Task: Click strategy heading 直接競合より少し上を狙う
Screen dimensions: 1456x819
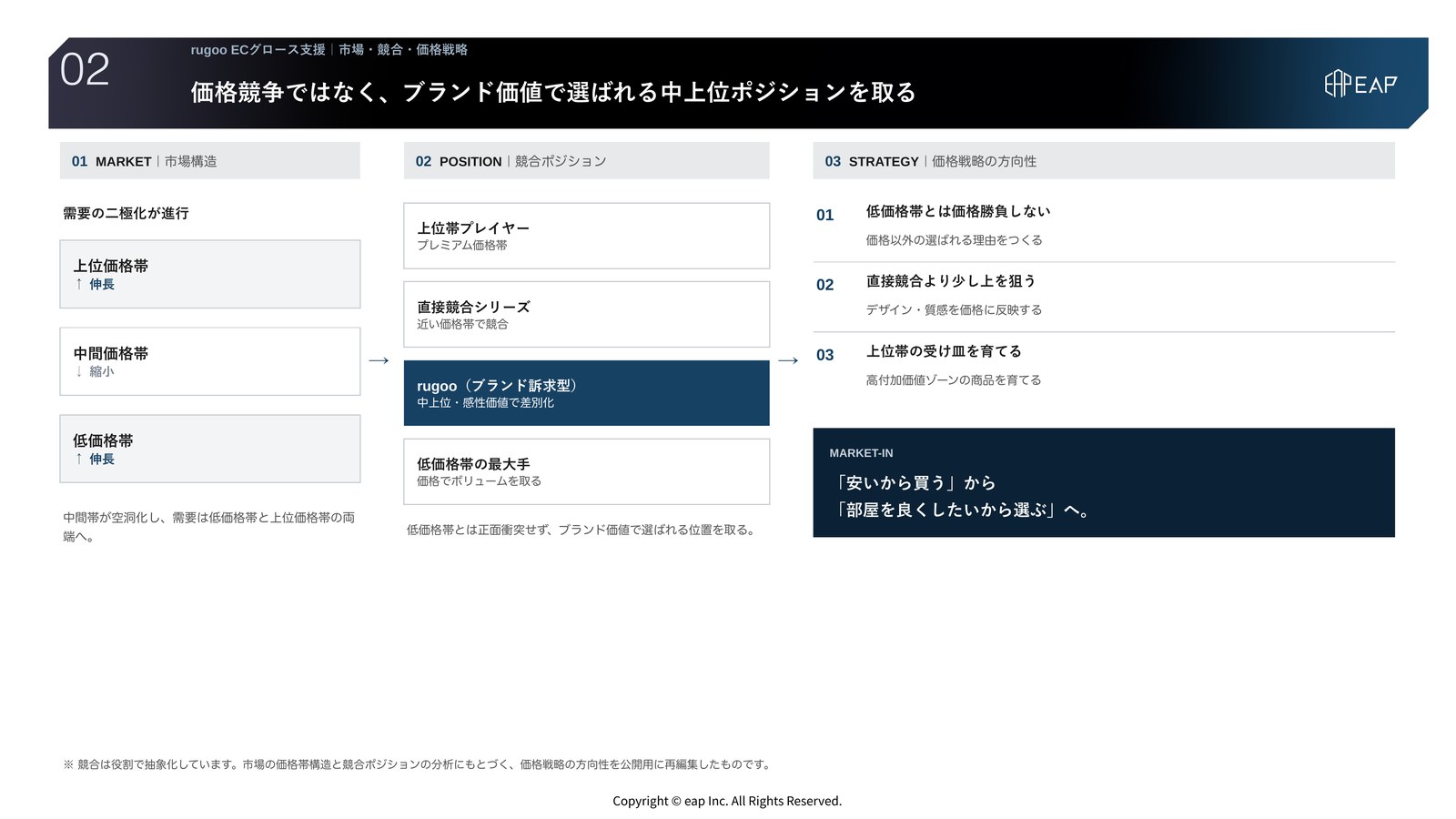Action: click(x=951, y=281)
